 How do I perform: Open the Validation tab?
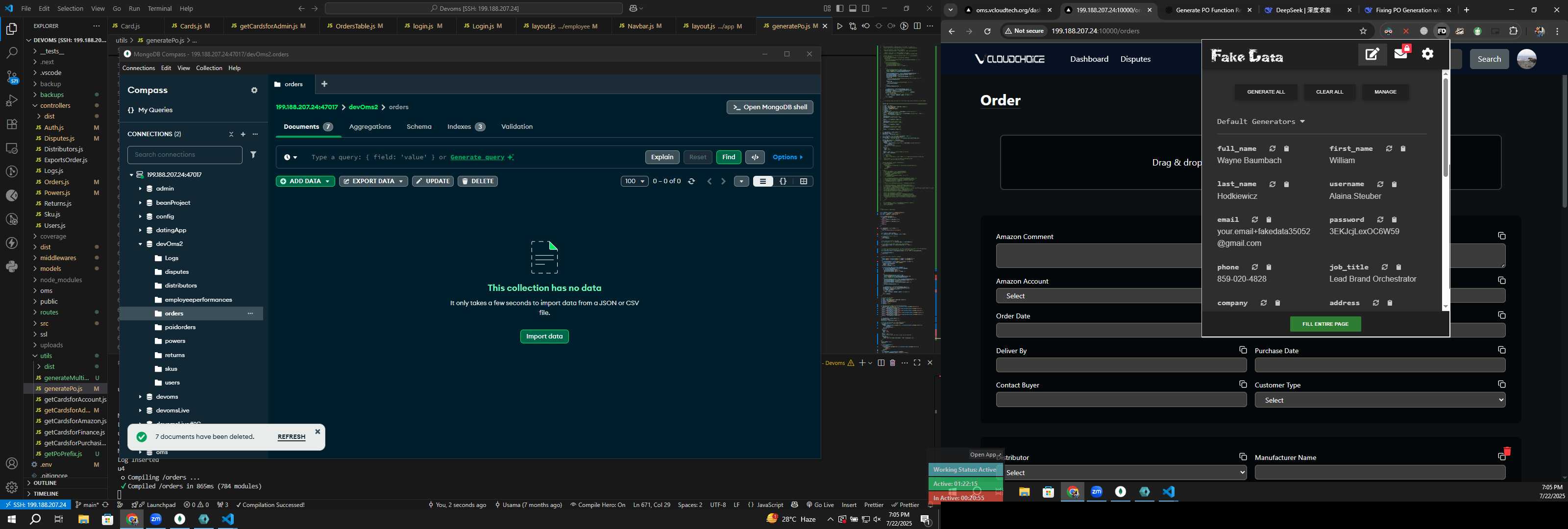[517, 127]
